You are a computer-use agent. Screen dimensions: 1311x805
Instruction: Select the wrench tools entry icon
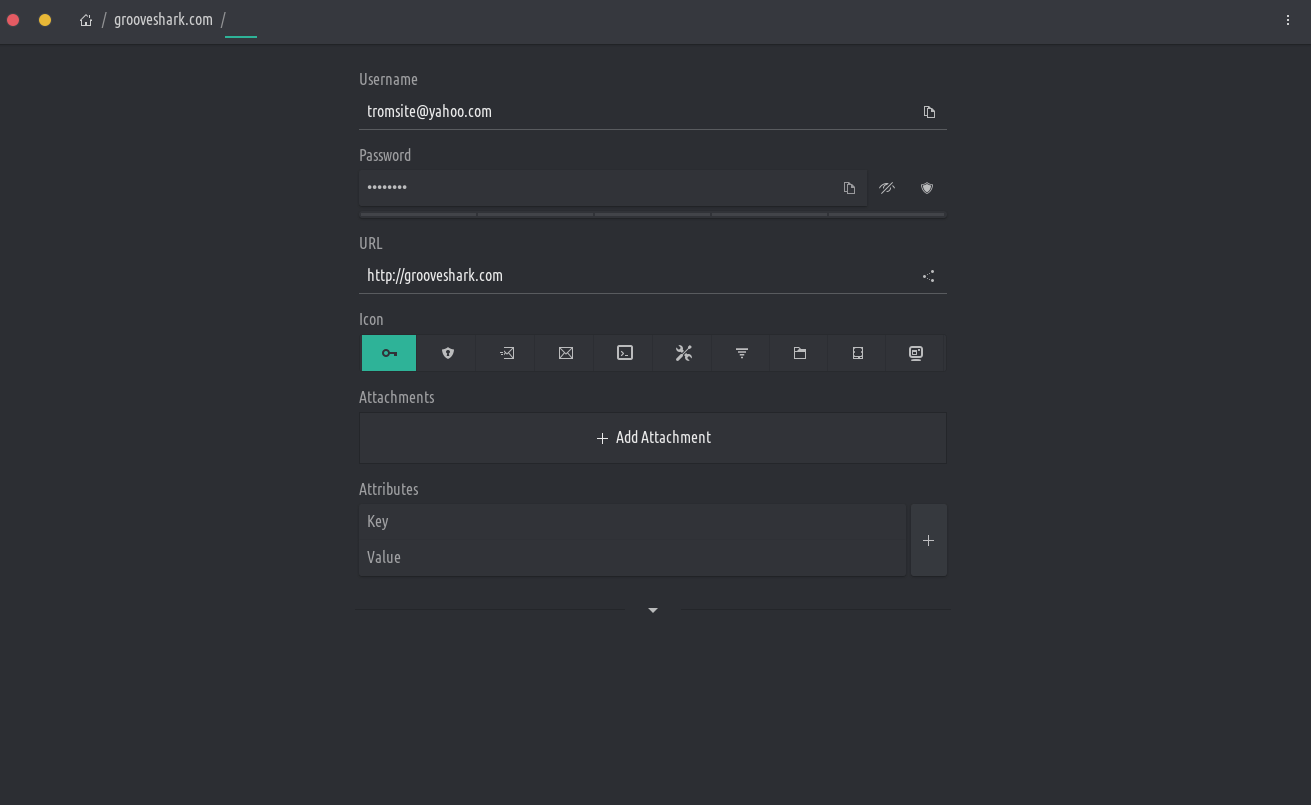684,353
